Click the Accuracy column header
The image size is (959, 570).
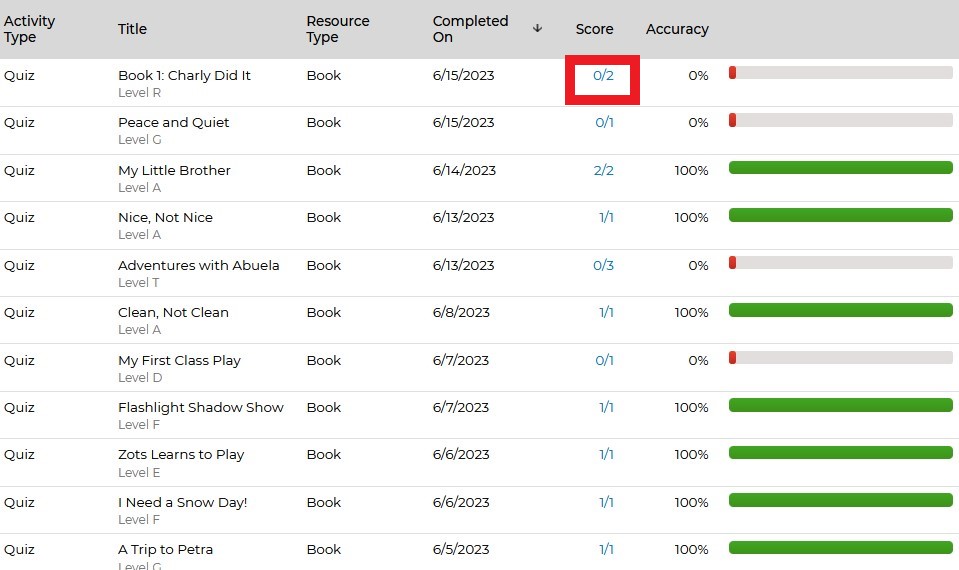(x=677, y=29)
